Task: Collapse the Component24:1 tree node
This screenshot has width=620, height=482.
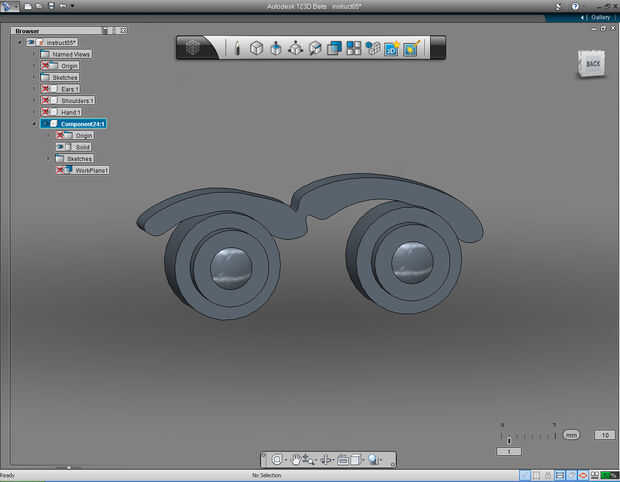Action: pyautogui.click(x=33, y=124)
